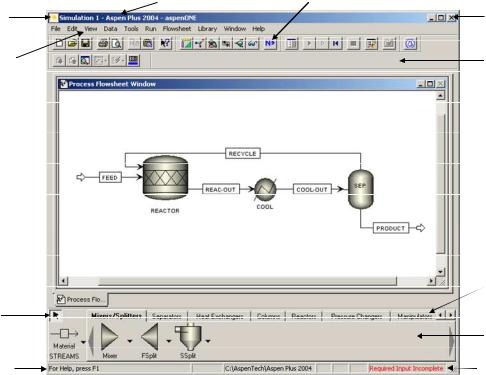This screenshot has width=486, height=375.
Task: Click the Select Mode cursor button
Action: click(x=55, y=315)
